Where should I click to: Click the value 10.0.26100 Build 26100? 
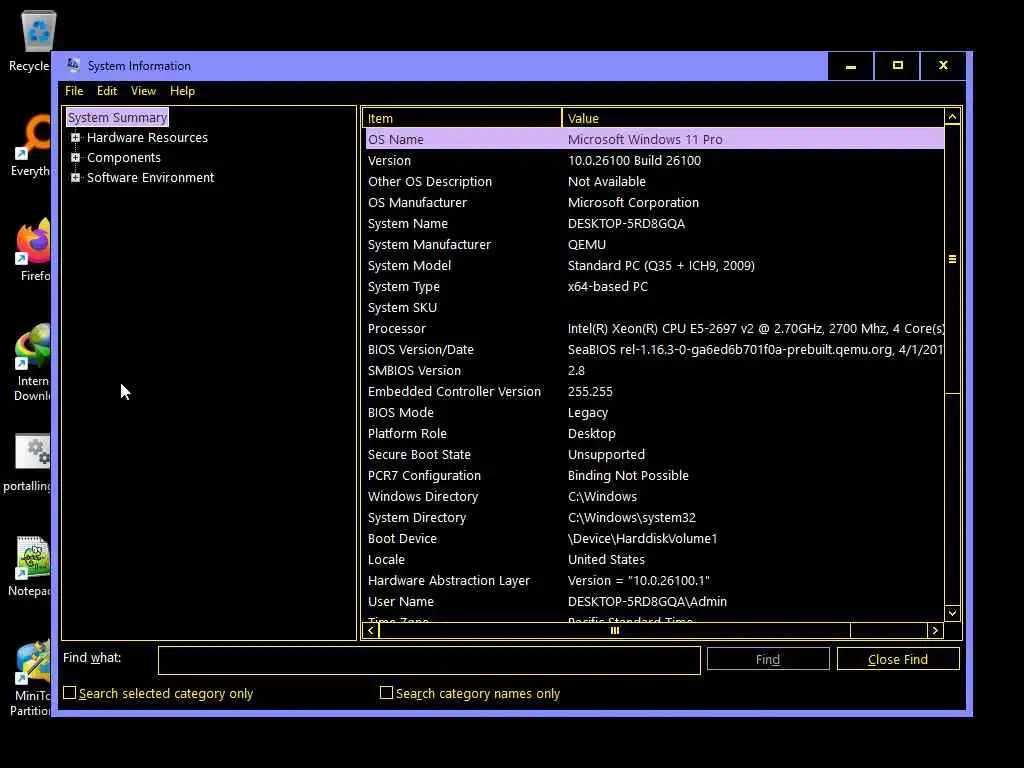pyautogui.click(x=634, y=161)
